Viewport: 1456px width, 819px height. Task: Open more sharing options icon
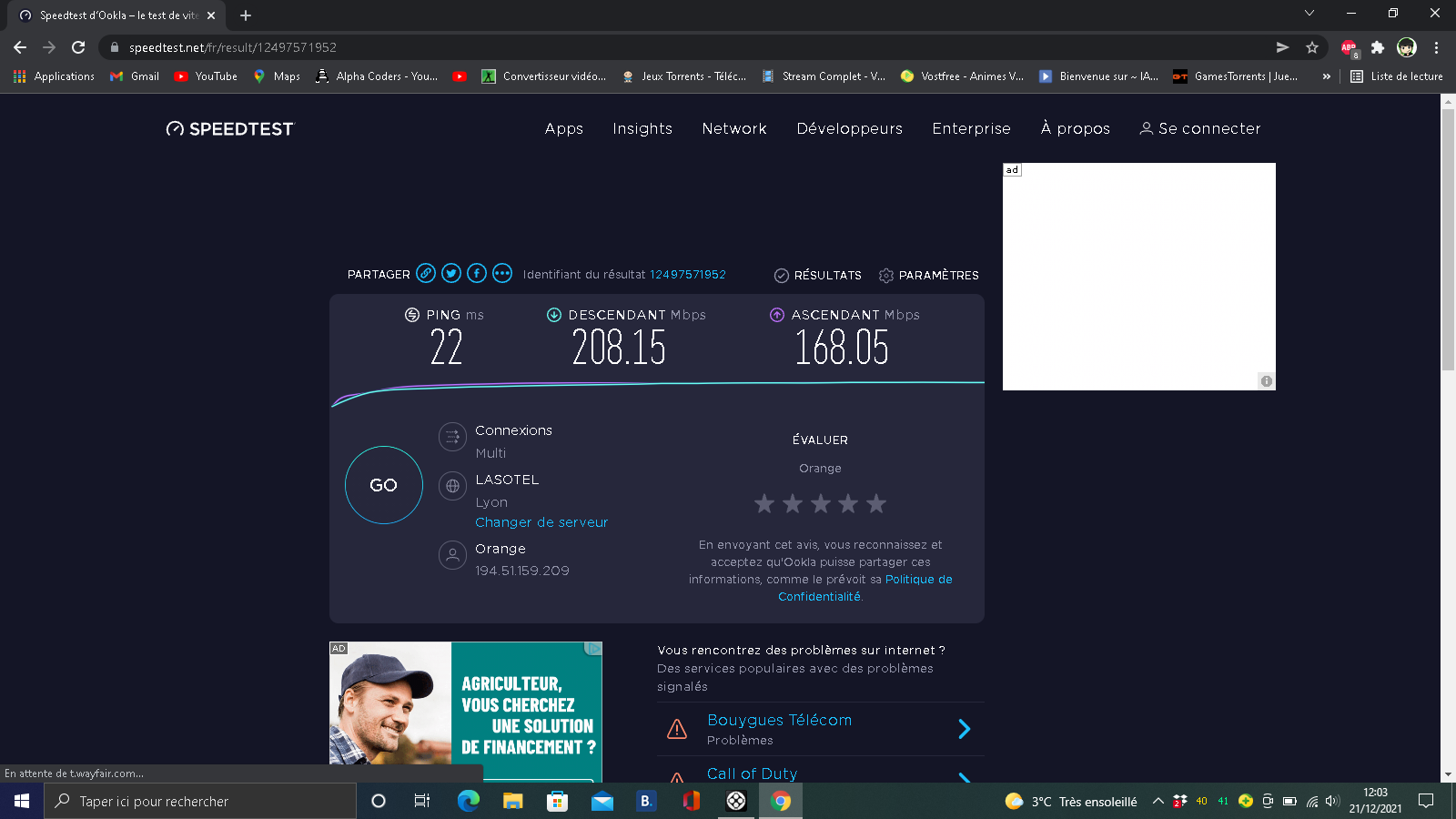tap(502, 273)
